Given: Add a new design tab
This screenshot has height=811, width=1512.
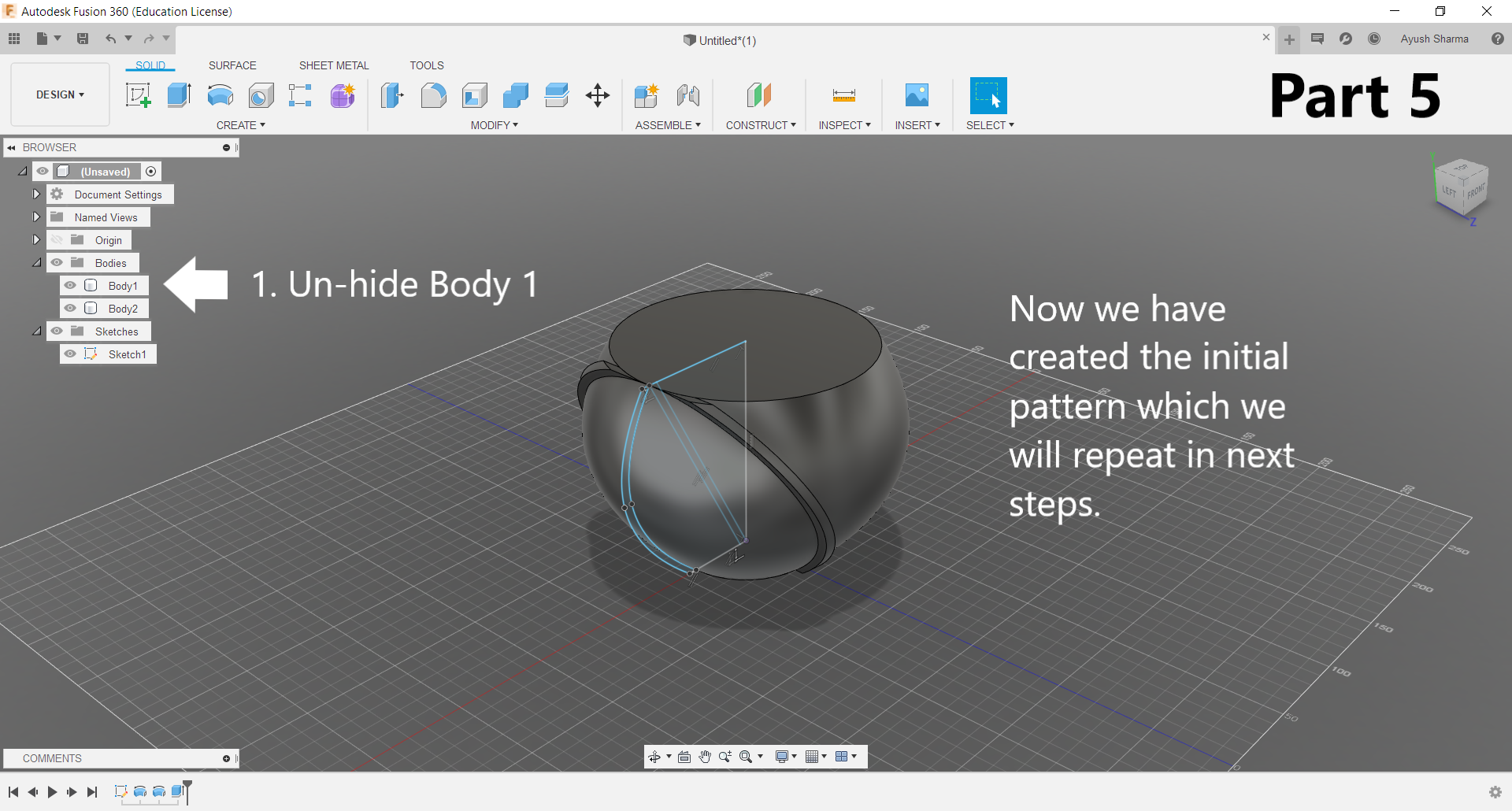Looking at the screenshot, I should 1289,39.
